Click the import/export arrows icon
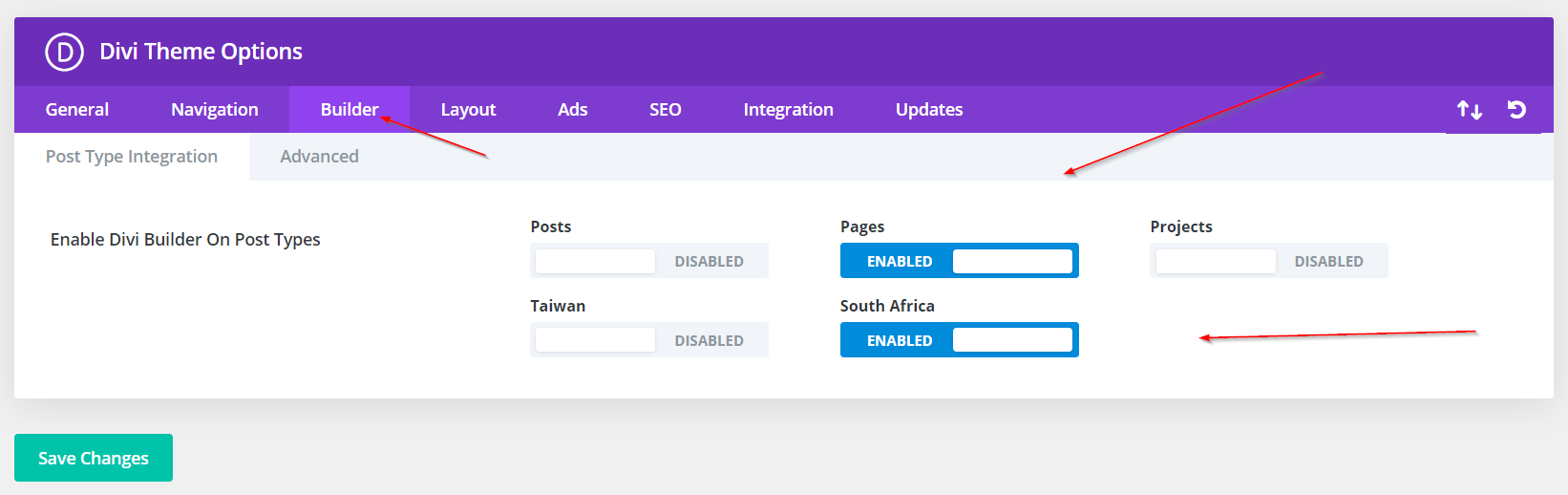Viewport: 1568px width, 495px height. [1469, 110]
